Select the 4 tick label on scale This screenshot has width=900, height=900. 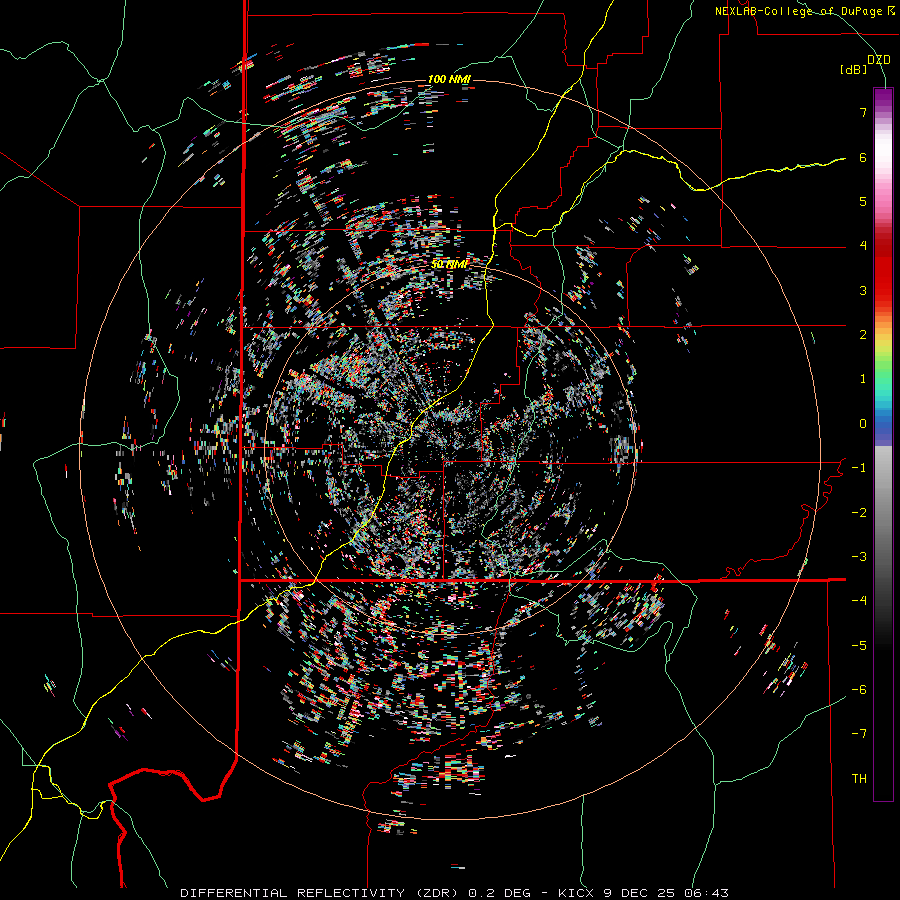[x=863, y=246]
